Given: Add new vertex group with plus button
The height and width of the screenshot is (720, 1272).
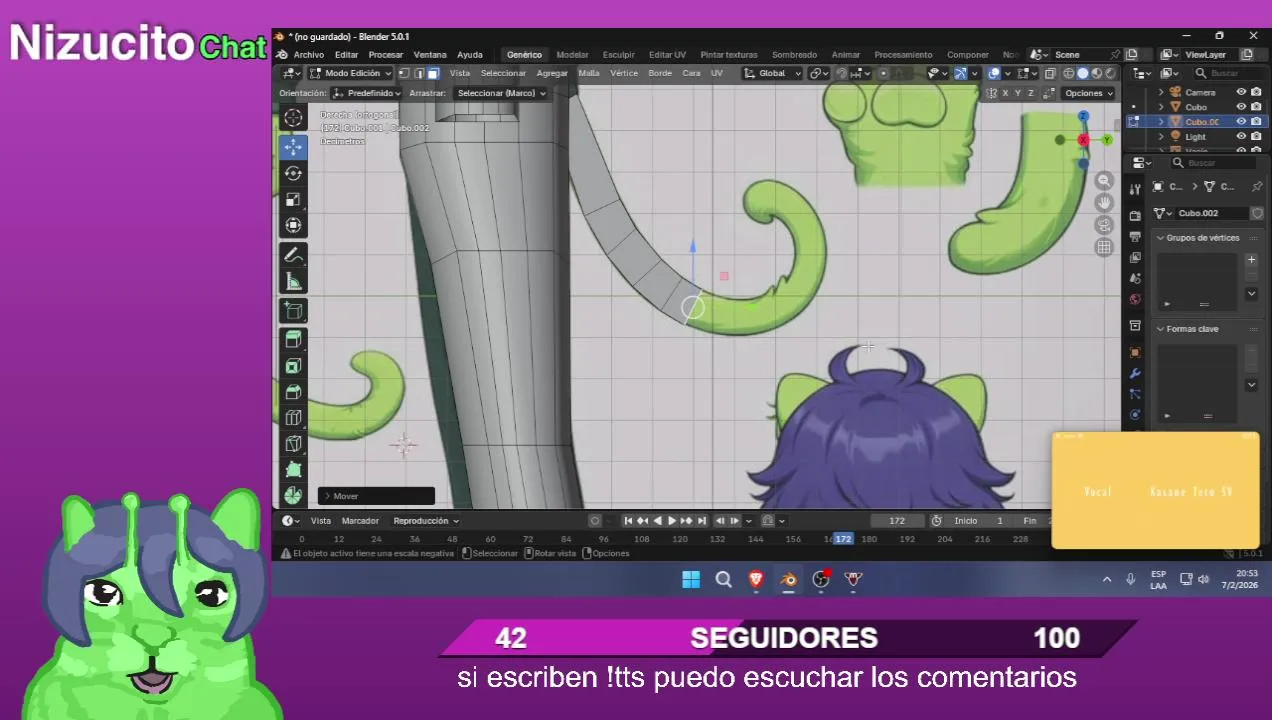Looking at the screenshot, I should (x=1251, y=260).
